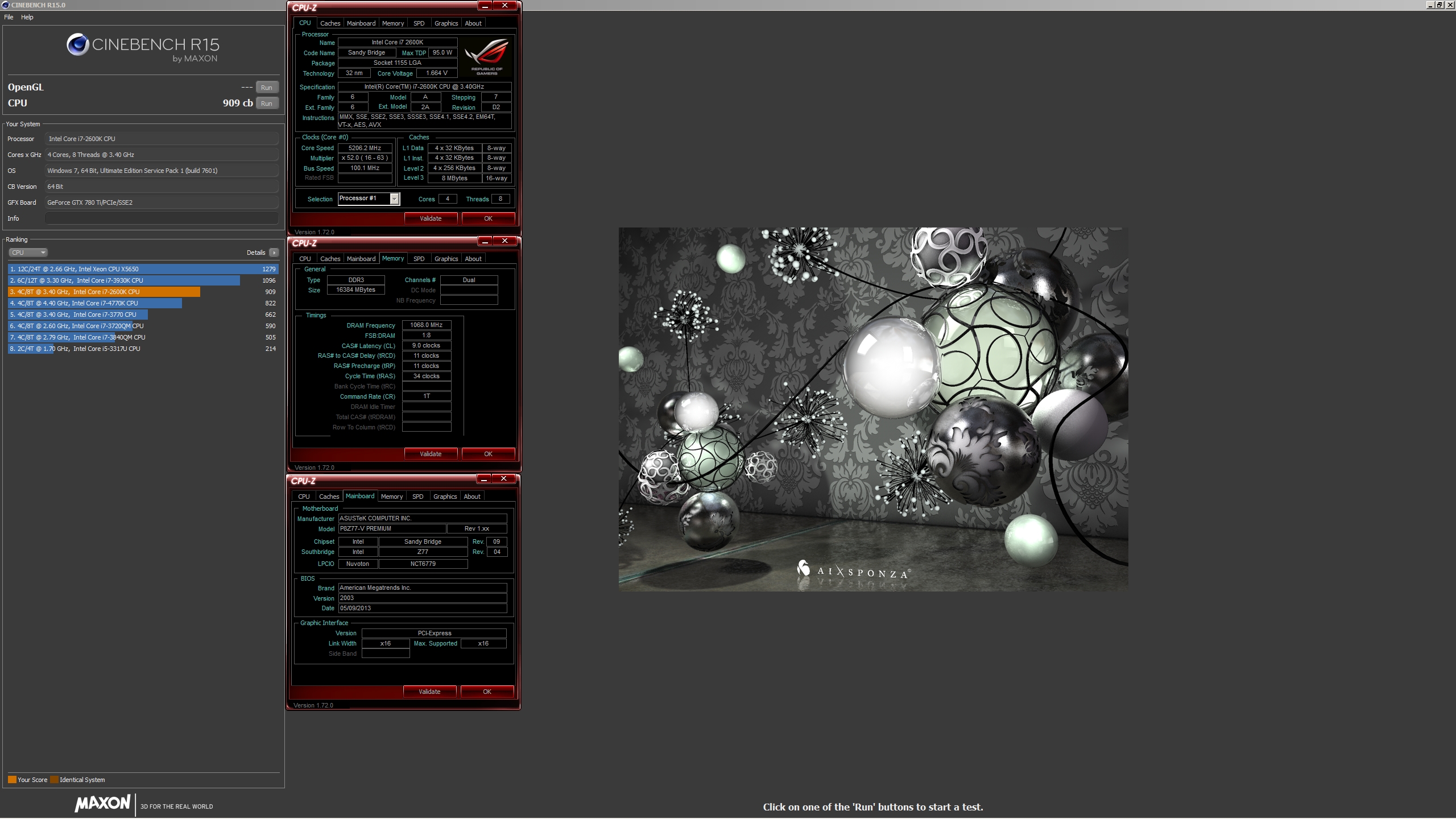Viewport: 1456px width, 819px height.
Task: Select the Core i7-3840QM ranking row
Action: pos(143,337)
